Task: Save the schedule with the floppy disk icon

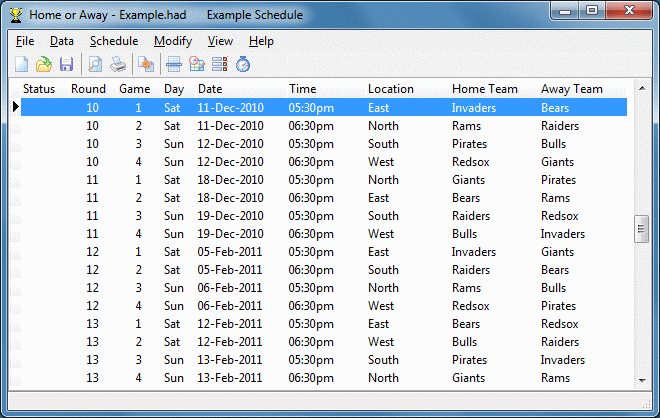Action: tap(67, 64)
